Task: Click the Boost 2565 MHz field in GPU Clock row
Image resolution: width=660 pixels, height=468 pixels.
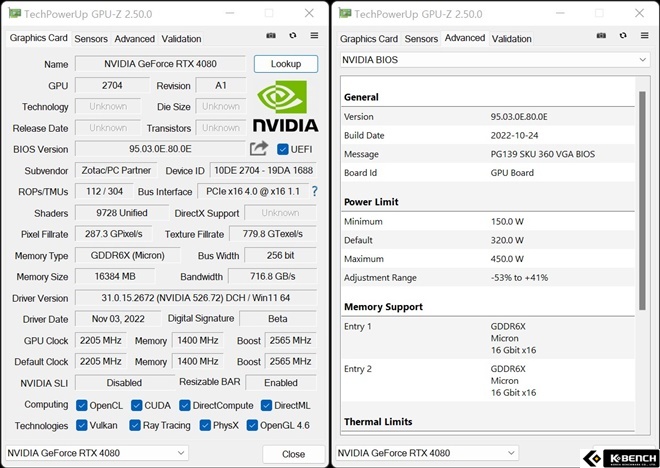Action: click(x=290, y=340)
